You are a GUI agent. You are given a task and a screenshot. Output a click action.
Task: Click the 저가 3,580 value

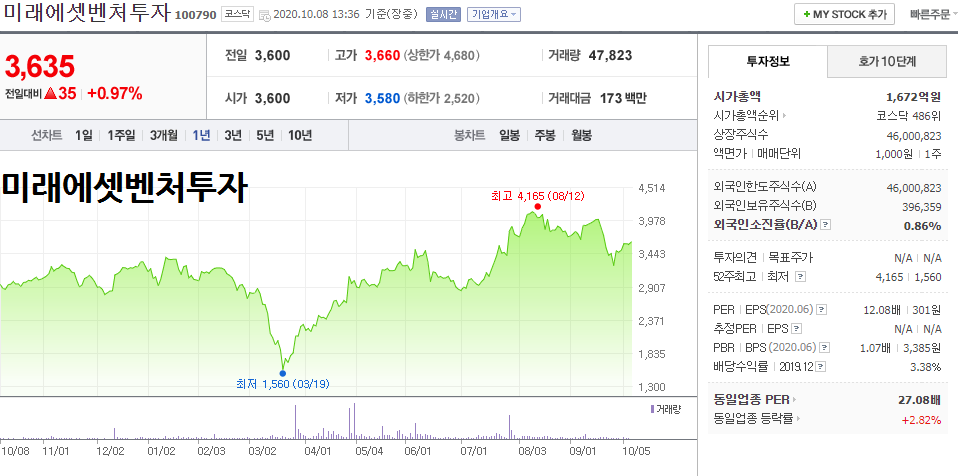tap(383, 98)
